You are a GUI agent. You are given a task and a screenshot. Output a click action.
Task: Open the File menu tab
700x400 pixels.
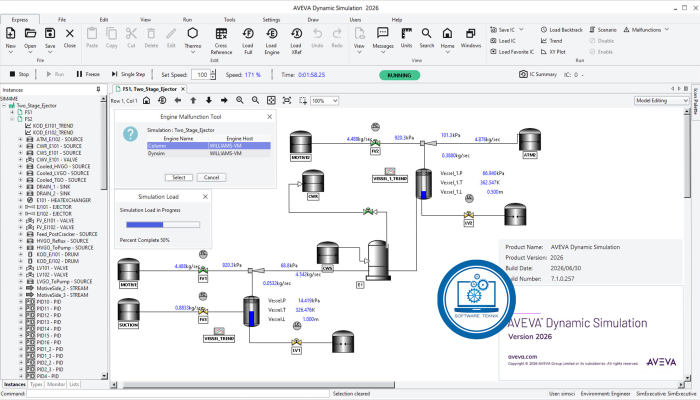point(62,20)
